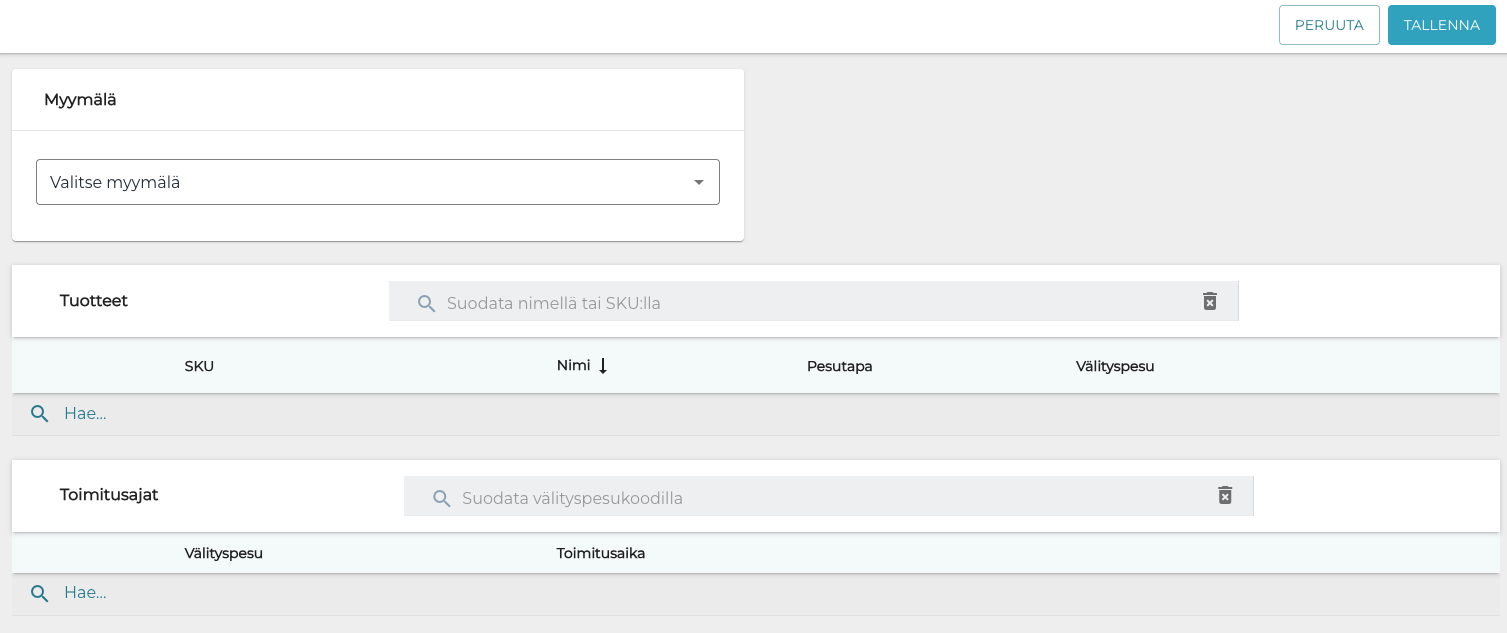Save changes with the TALLENNA button
Screen dimensions: 1507x633
tap(1441, 25)
